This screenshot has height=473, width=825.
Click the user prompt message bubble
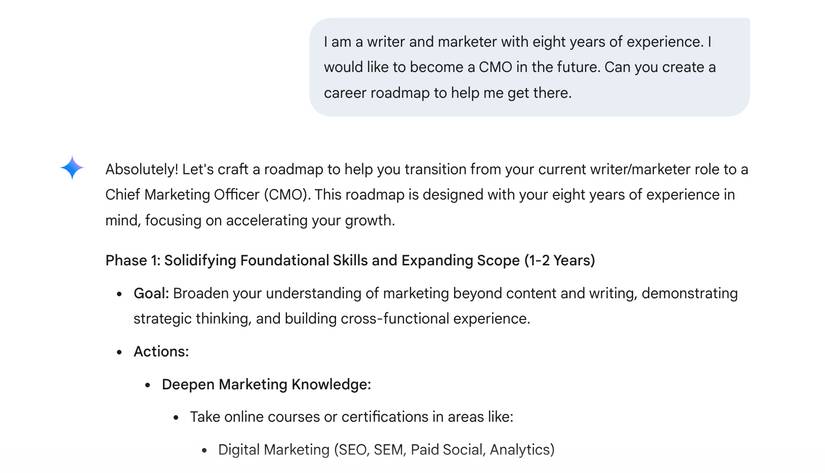pos(529,68)
